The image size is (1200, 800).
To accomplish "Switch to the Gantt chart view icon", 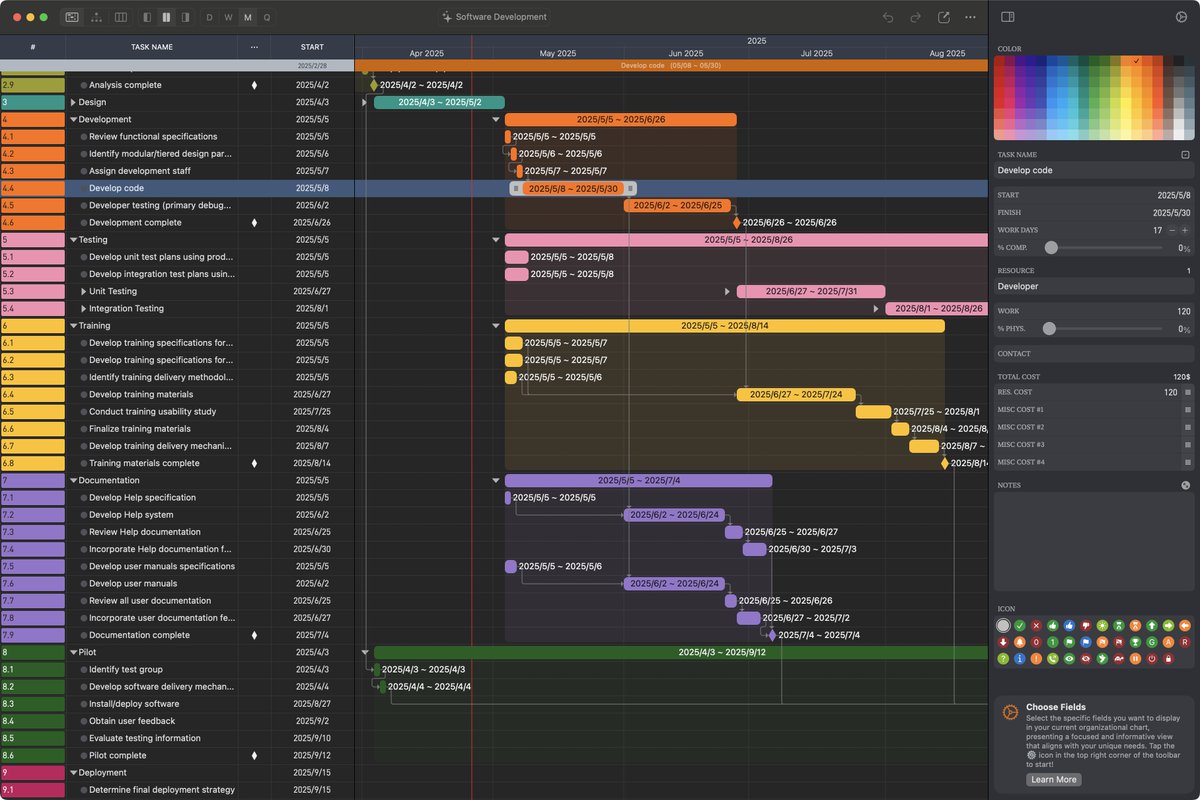I will click(72, 17).
